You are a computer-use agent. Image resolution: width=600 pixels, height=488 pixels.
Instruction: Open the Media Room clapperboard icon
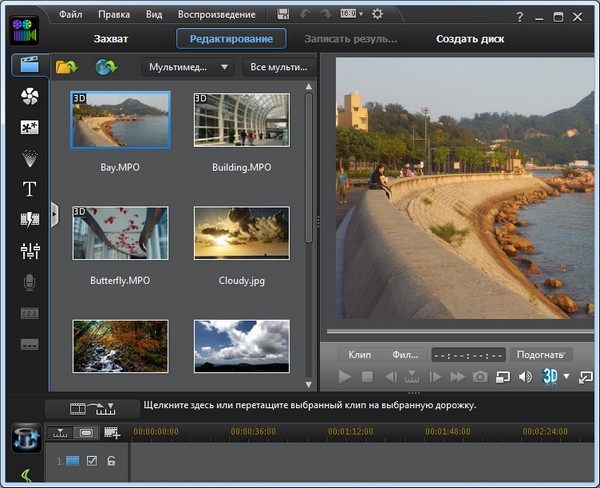click(x=30, y=66)
